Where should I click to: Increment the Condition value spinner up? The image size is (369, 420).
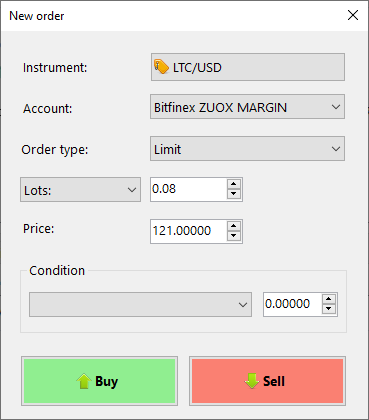pyautogui.click(x=329, y=299)
